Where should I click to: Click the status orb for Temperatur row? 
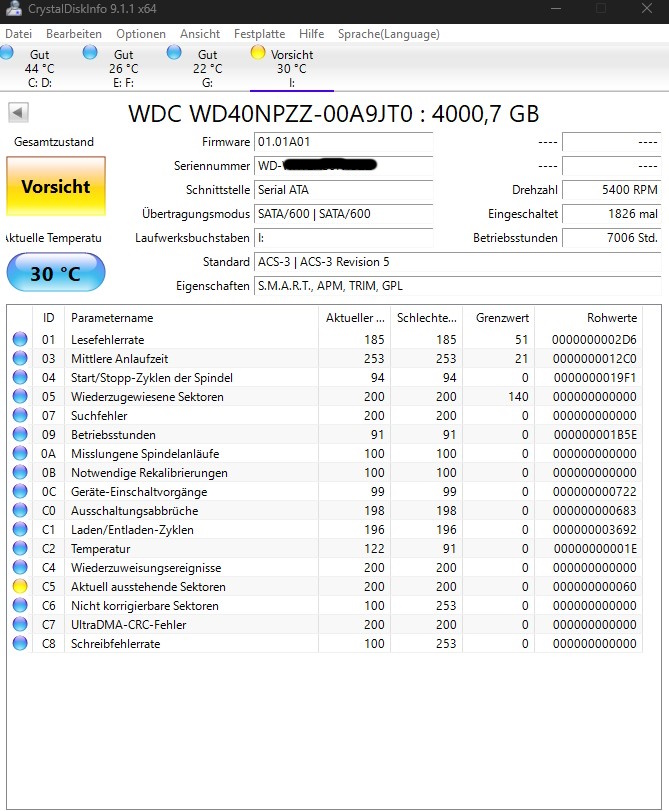click(20, 548)
